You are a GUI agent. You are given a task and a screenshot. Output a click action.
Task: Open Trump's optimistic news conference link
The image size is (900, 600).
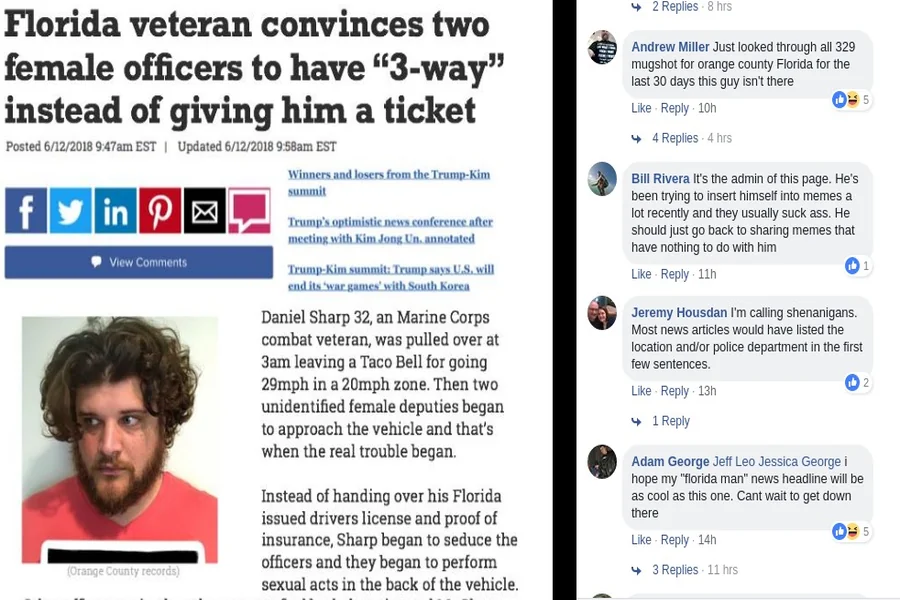[x=390, y=230]
